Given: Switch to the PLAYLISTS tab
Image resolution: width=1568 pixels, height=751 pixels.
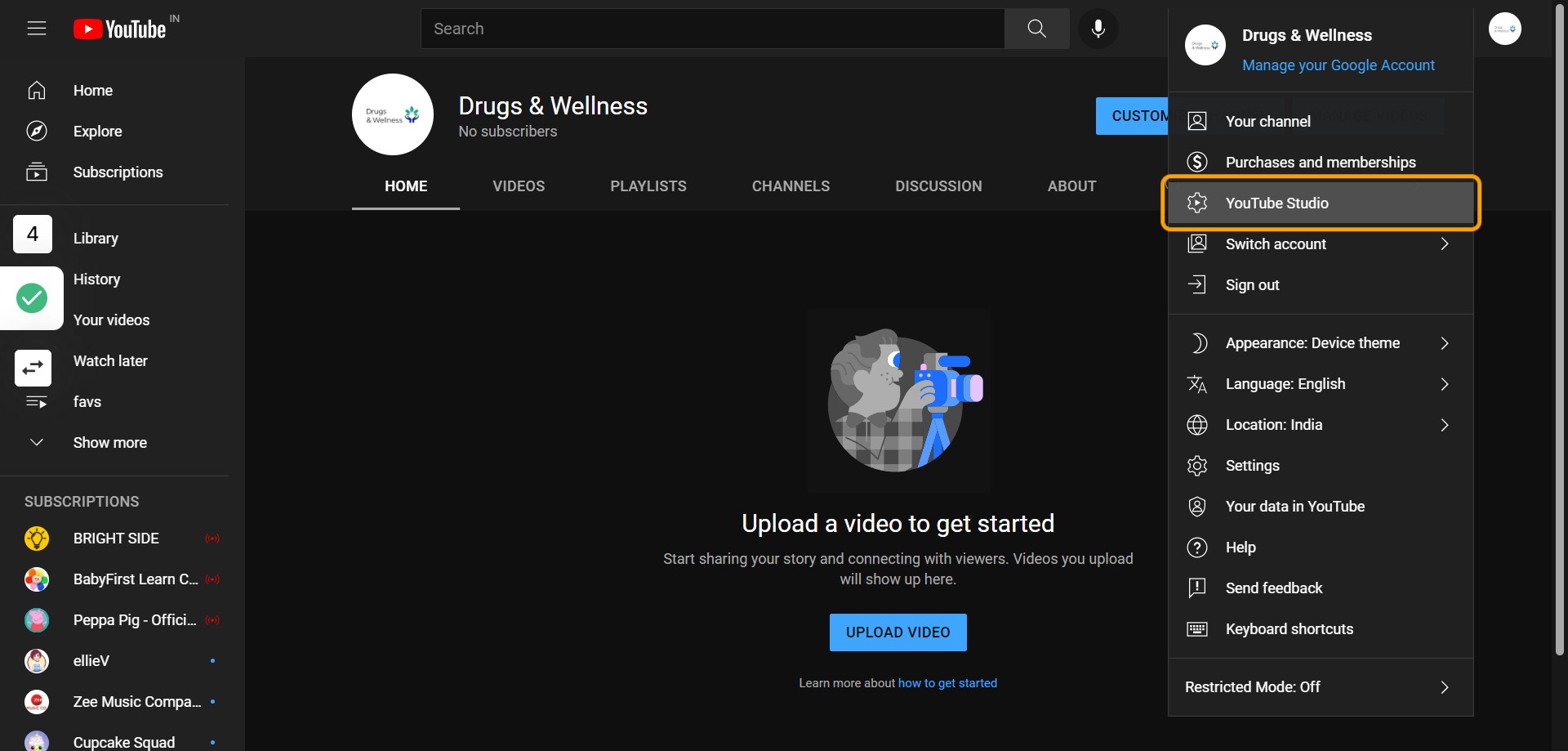Looking at the screenshot, I should point(648,186).
